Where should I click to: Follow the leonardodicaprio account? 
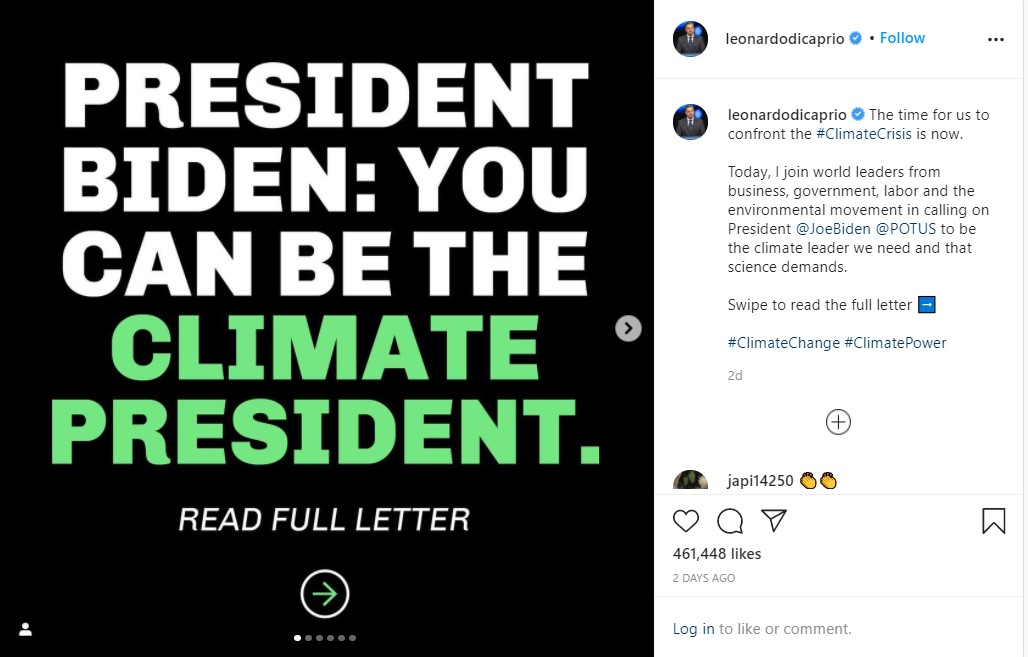[902, 38]
